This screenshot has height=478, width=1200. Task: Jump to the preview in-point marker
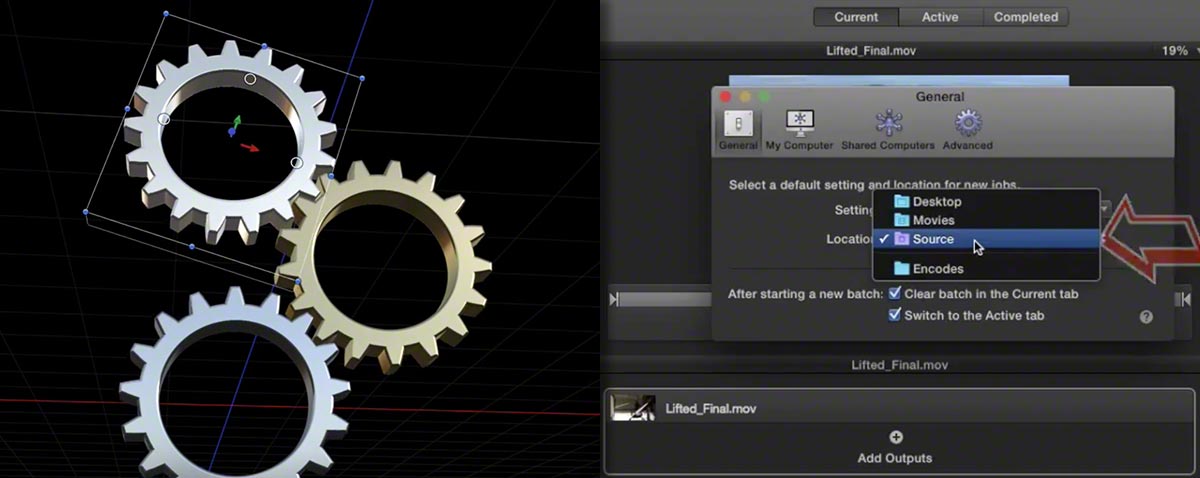pyautogui.click(x=614, y=298)
